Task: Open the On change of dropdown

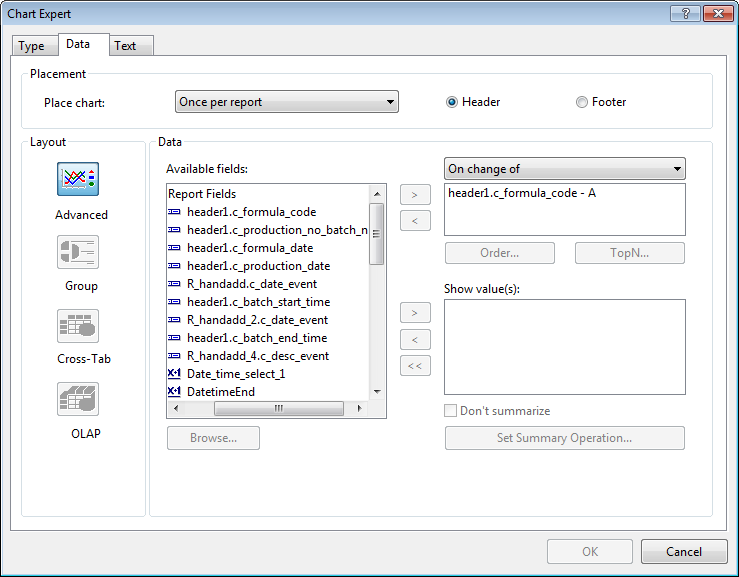Action: (564, 169)
